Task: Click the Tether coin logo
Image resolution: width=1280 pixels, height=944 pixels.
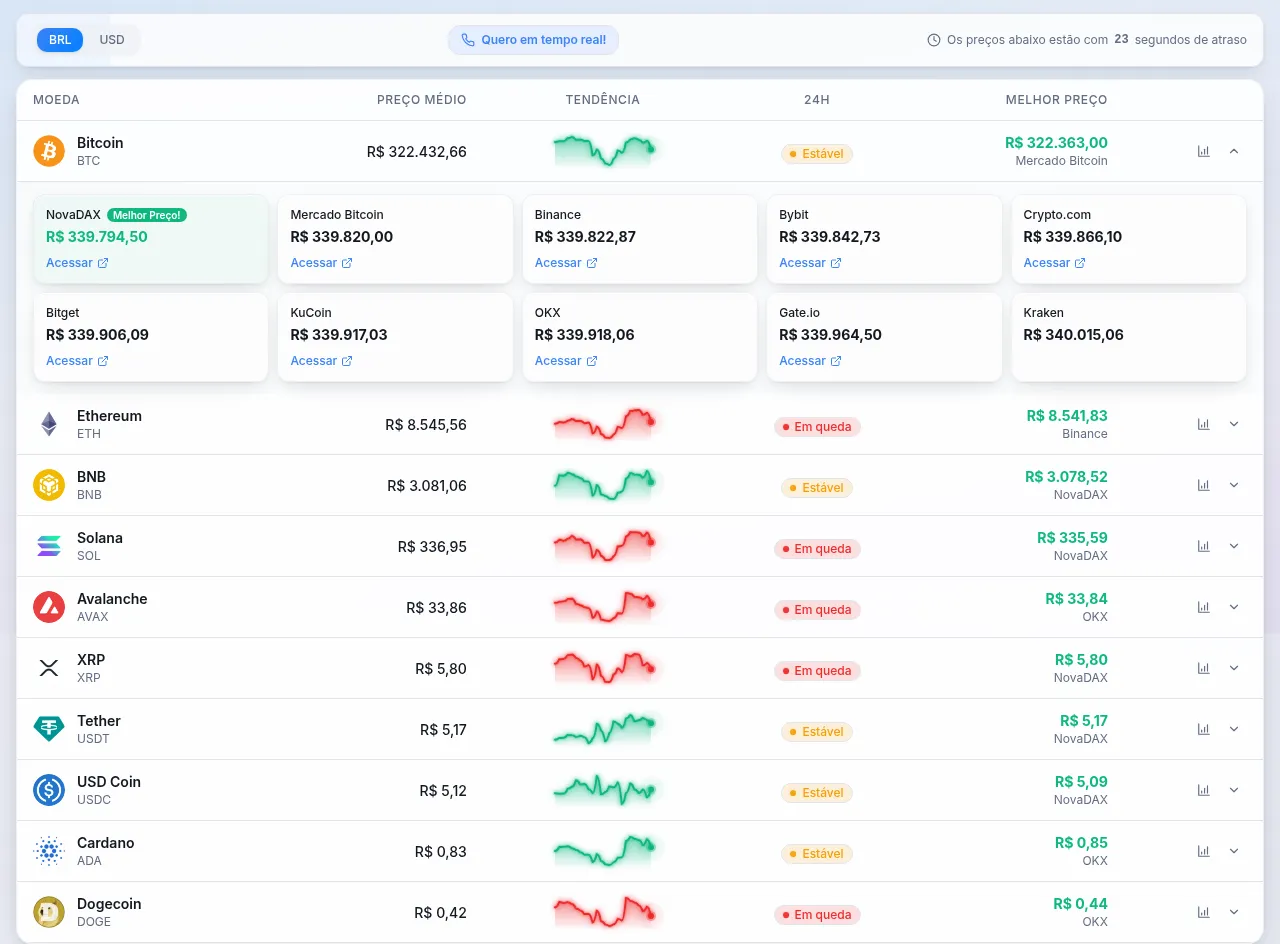Action: [x=49, y=729]
